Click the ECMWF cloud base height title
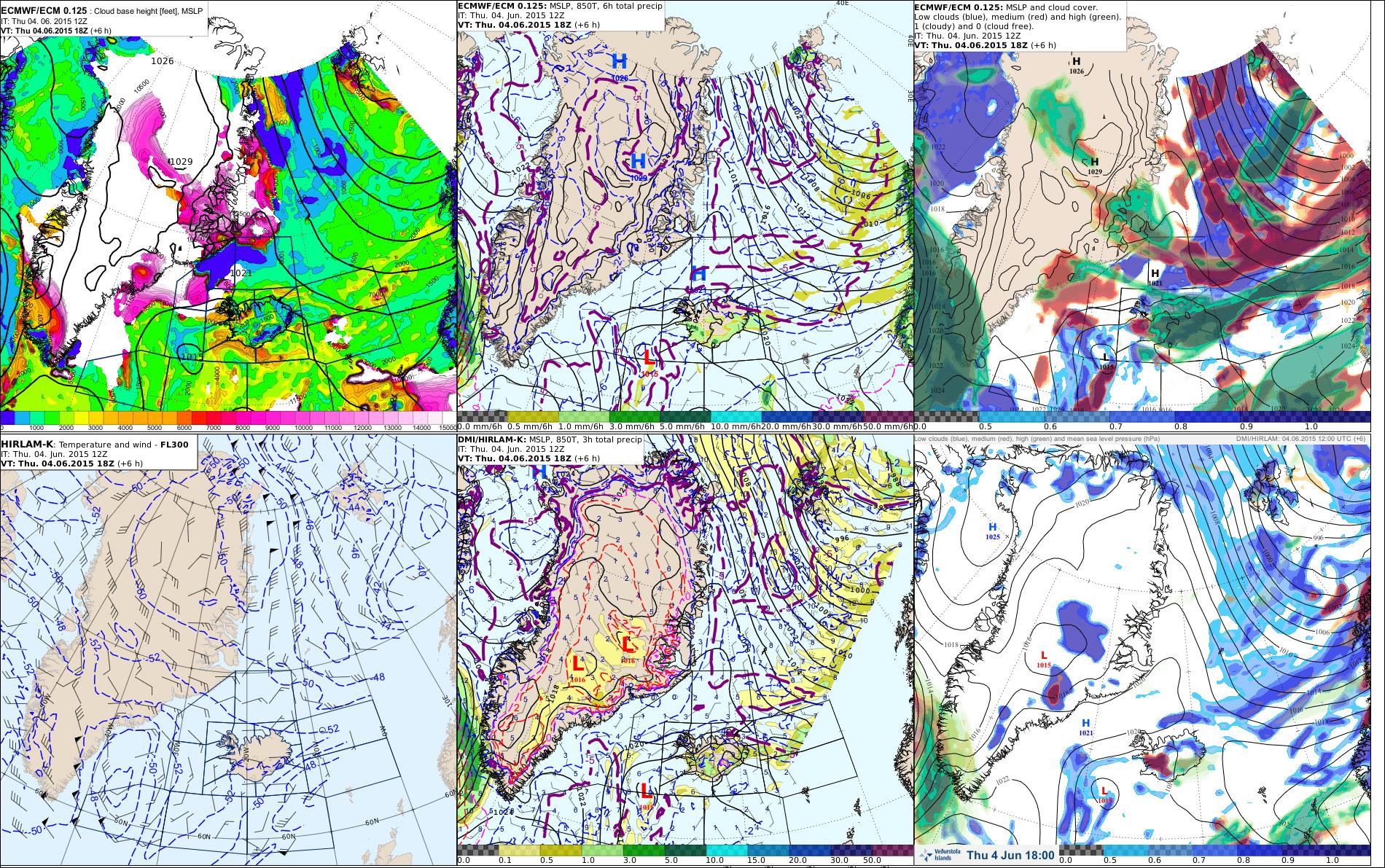This screenshot has height=868, width=1385. 102,11
